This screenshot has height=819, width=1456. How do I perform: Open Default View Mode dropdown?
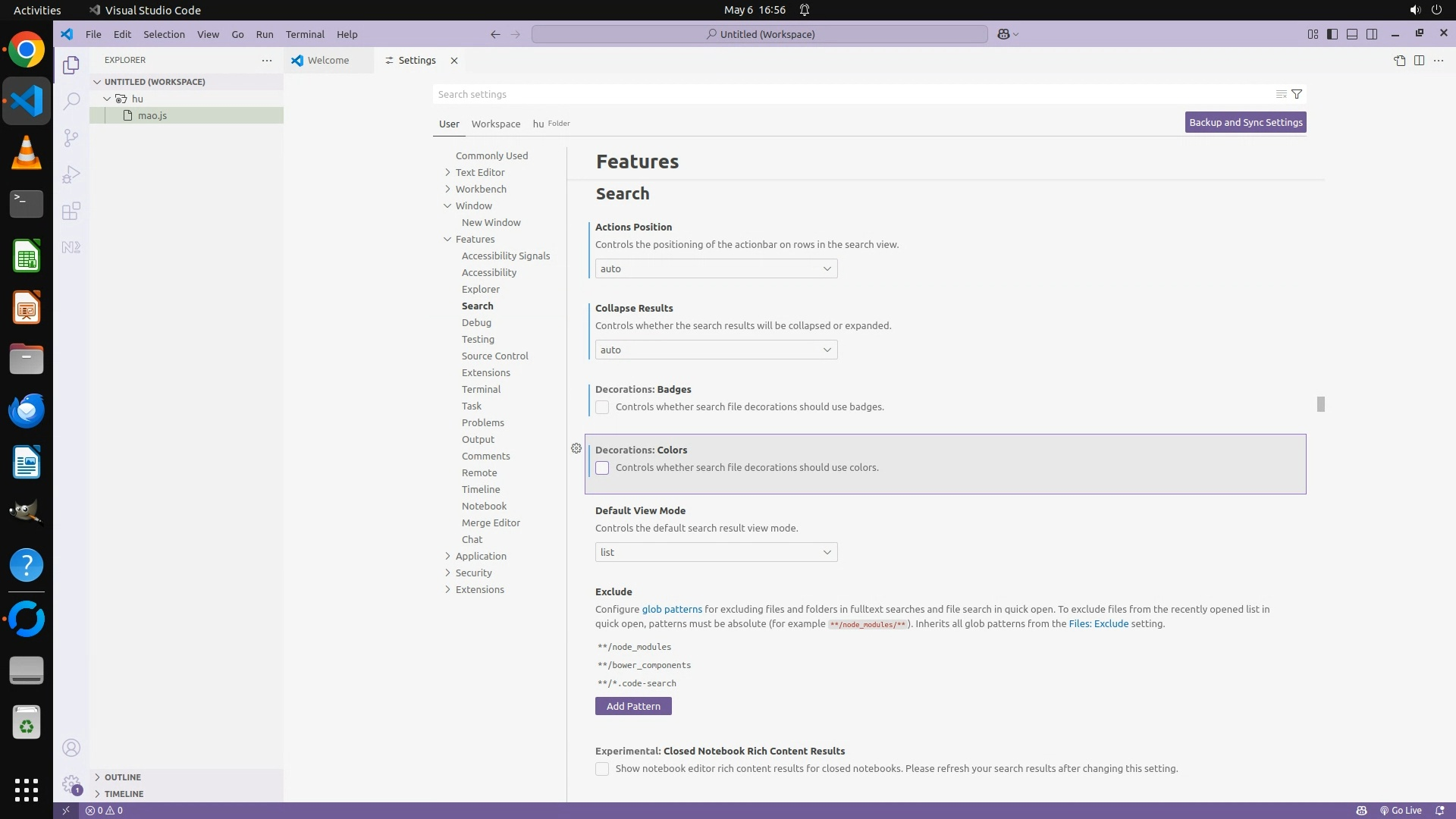coord(716,552)
